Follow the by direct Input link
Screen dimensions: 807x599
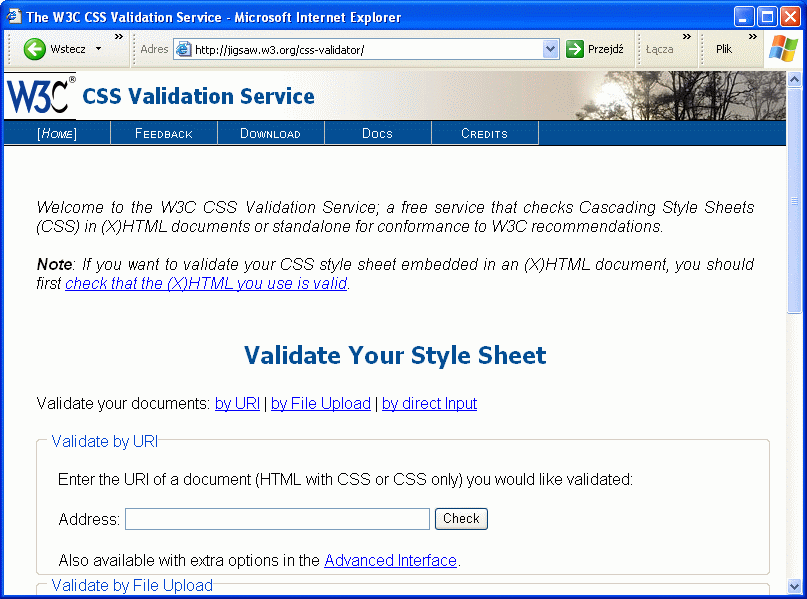(x=429, y=403)
